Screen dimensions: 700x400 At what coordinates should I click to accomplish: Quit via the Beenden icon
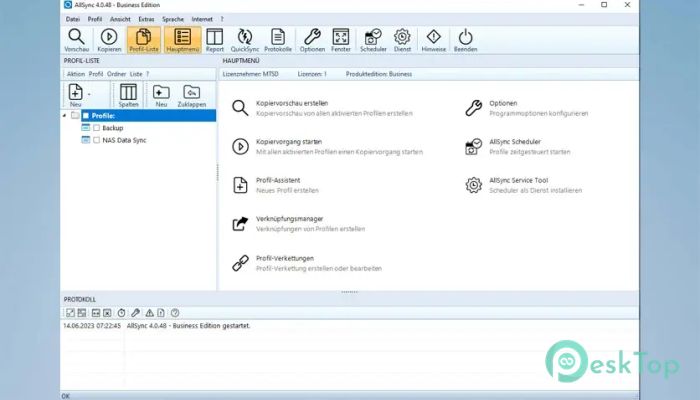coord(465,40)
